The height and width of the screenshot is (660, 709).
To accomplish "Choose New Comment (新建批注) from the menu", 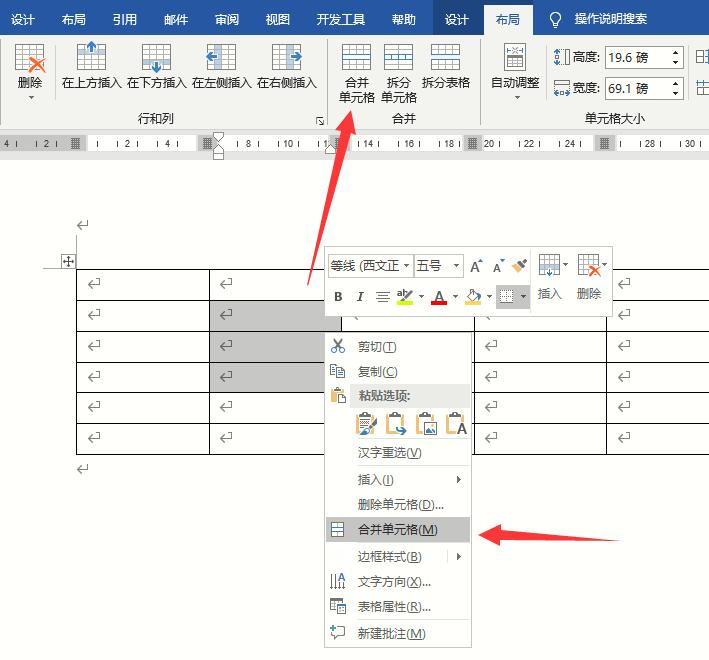I will 398,633.
